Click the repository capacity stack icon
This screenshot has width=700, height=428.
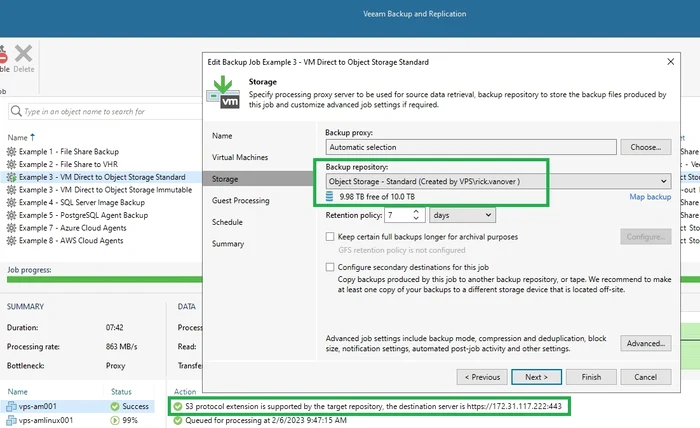(x=329, y=196)
